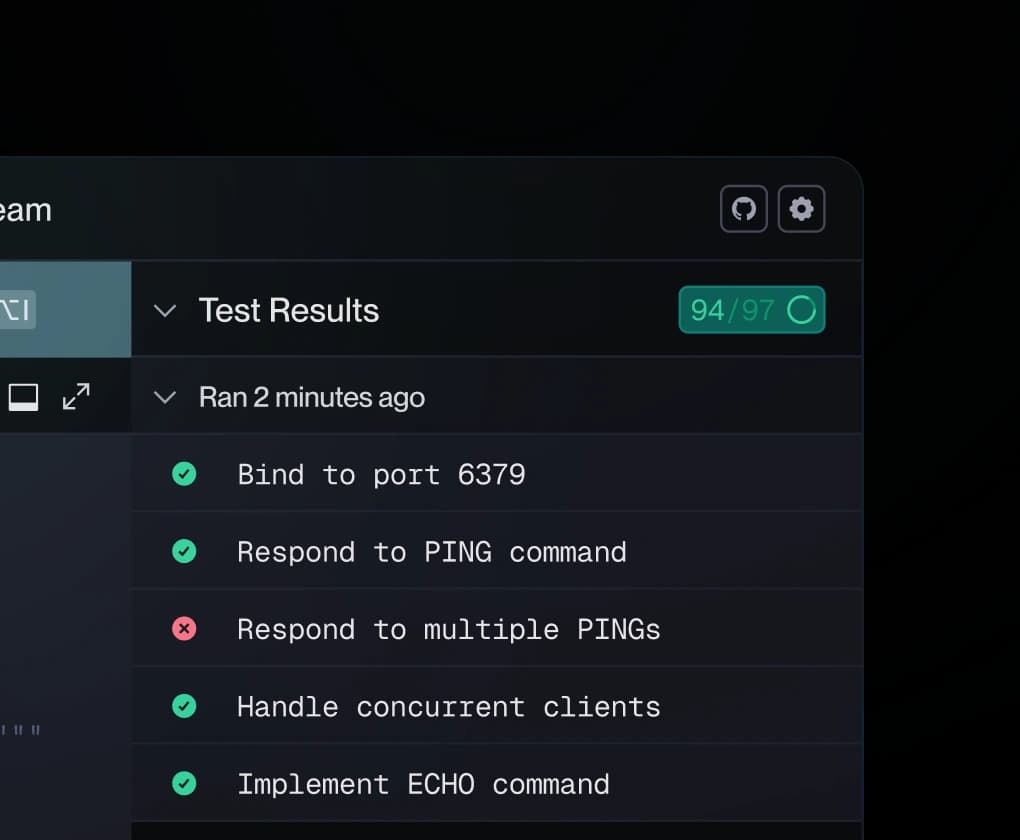Image resolution: width=1020 pixels, height=840 pixels.
Task: Click the 94/97 test count
Action: click(732, 310)
